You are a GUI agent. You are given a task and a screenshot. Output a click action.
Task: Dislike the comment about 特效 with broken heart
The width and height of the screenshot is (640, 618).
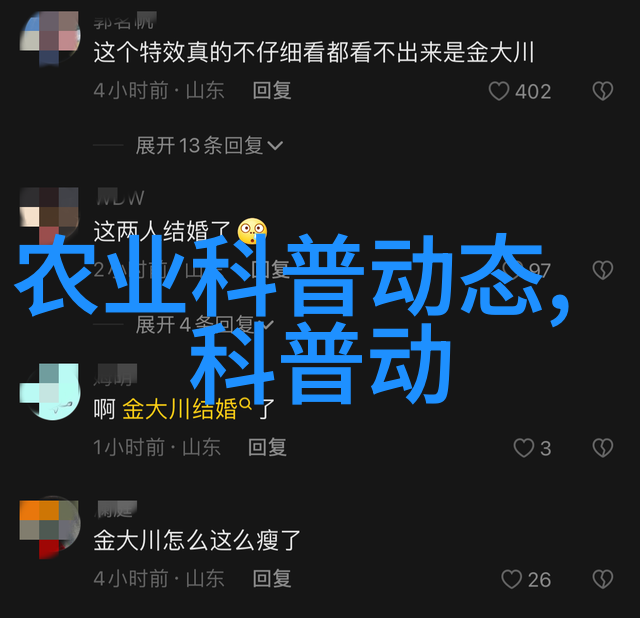(x=603, y=91)
